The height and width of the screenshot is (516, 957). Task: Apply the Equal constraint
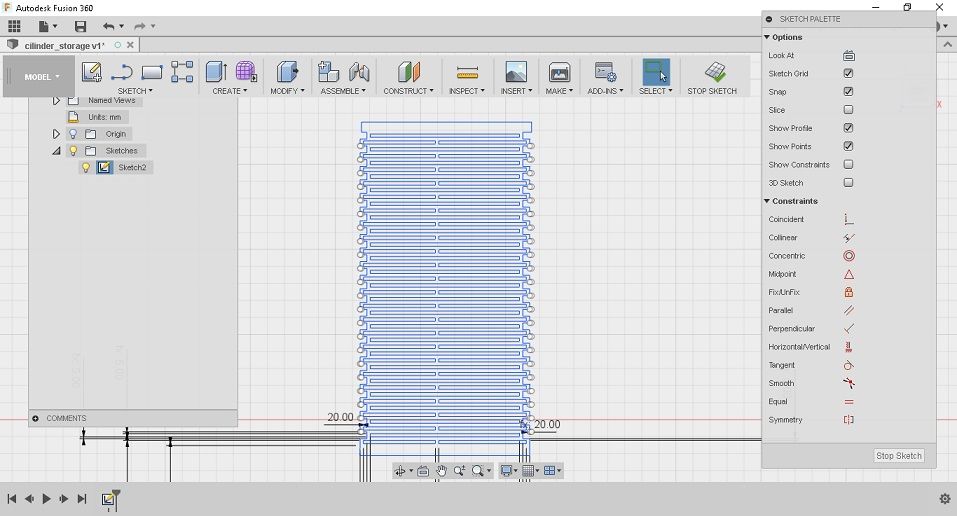point(848,401)
